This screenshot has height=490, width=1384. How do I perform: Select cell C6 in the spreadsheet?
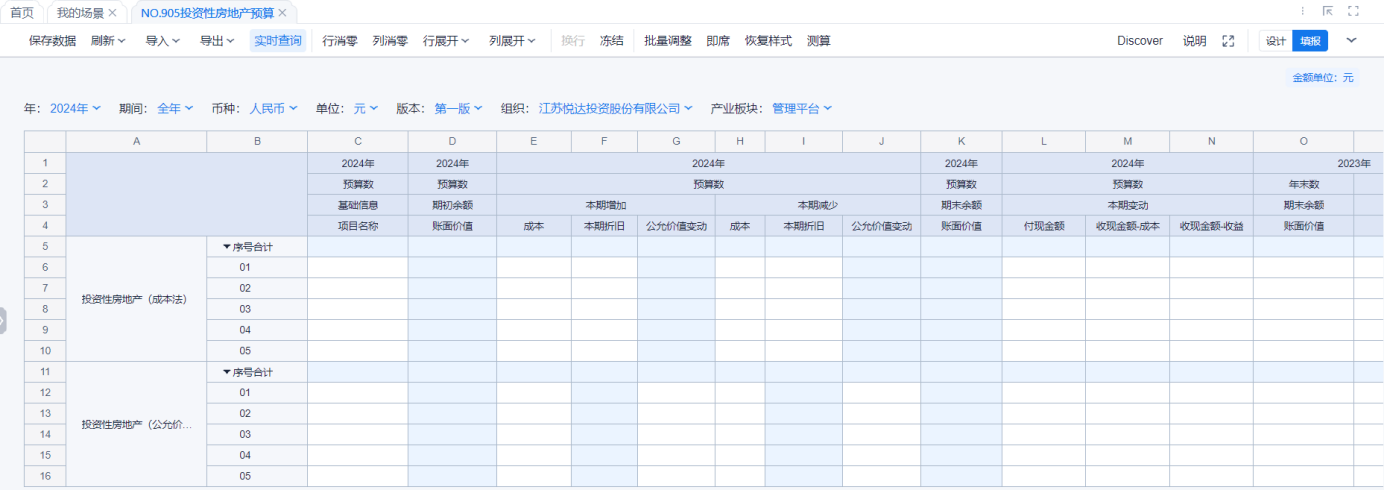357,267
